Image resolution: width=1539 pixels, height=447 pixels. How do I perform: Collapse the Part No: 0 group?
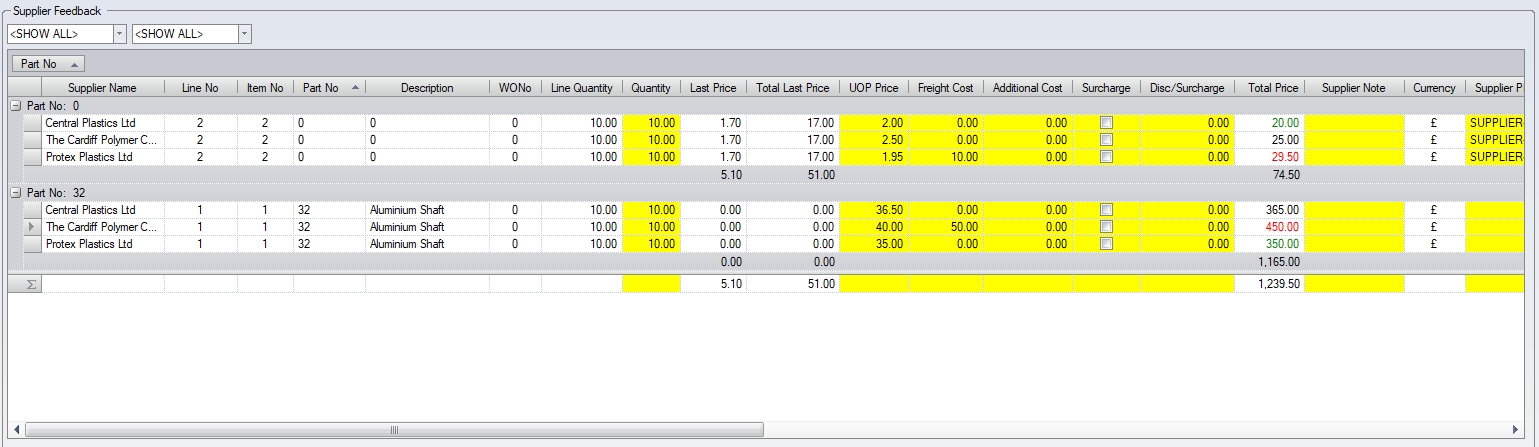pos(16,105)
